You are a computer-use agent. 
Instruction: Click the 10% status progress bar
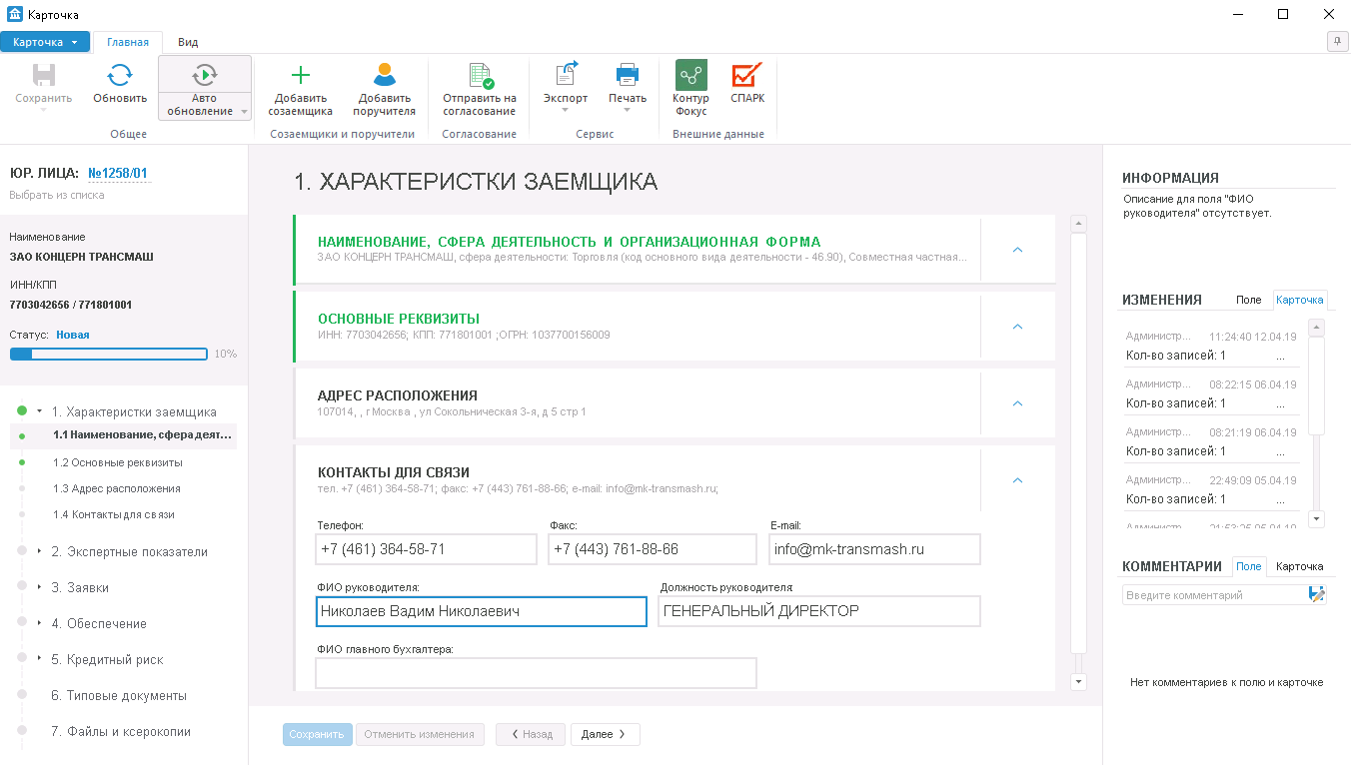coord(110,353)
